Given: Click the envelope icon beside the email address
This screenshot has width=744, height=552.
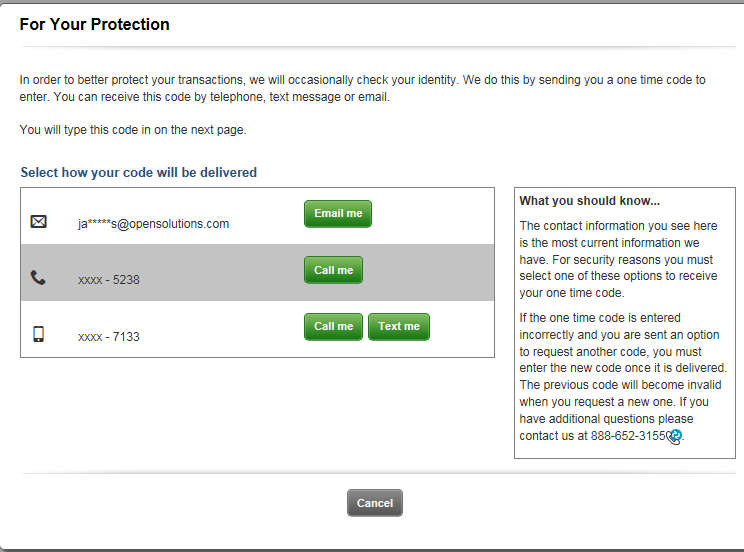Looking at the screenshot, I should [x=38, y=222].
